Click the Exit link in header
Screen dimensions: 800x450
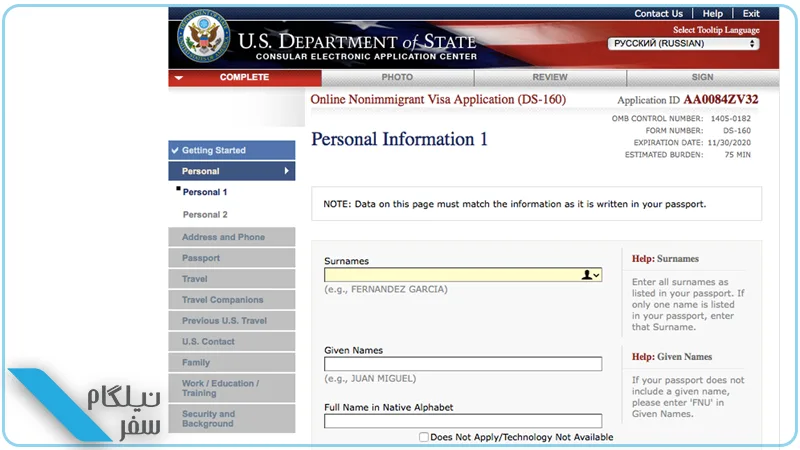tap(751, 14)
